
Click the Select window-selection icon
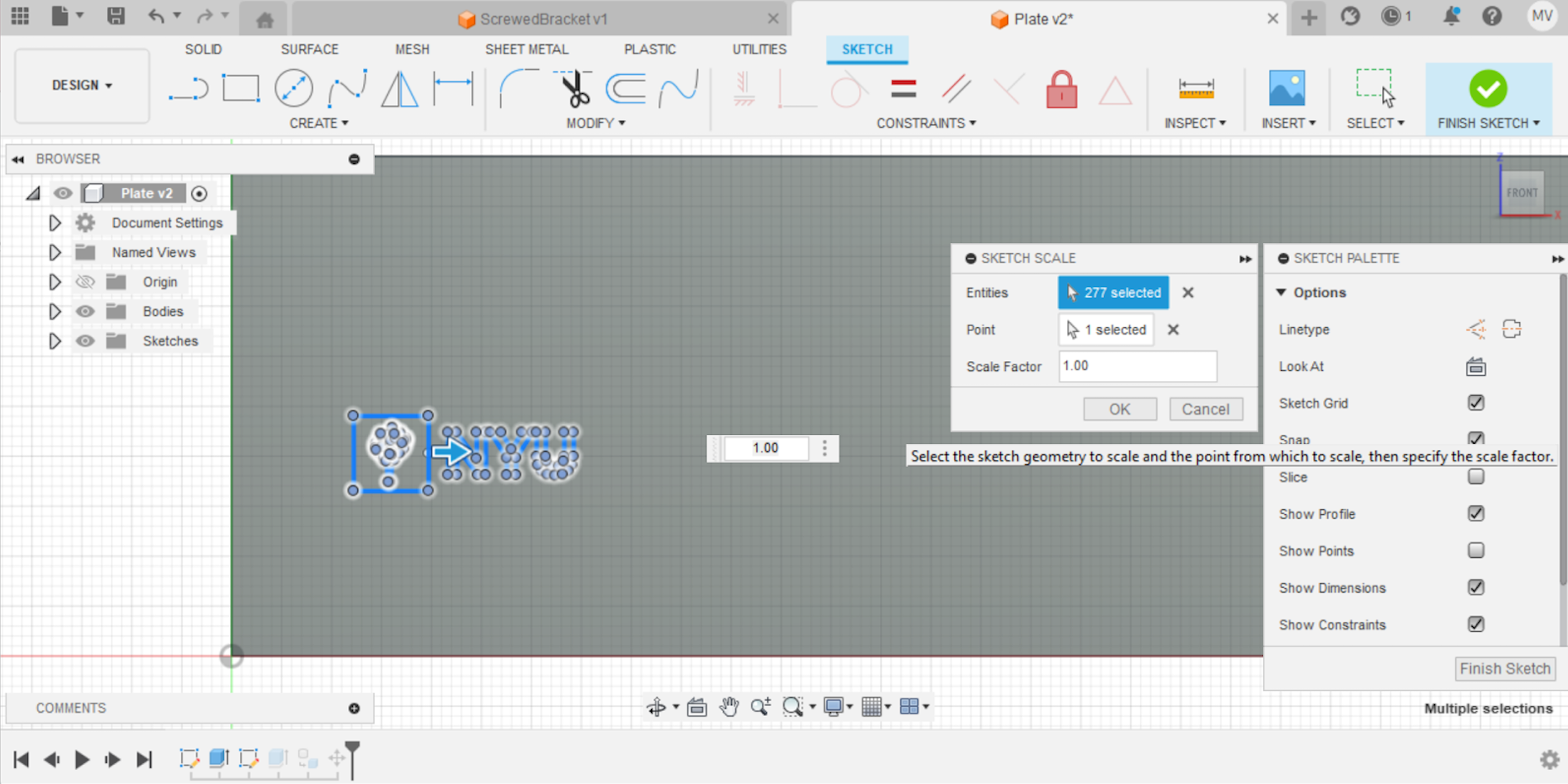[x=1375, y=87]
